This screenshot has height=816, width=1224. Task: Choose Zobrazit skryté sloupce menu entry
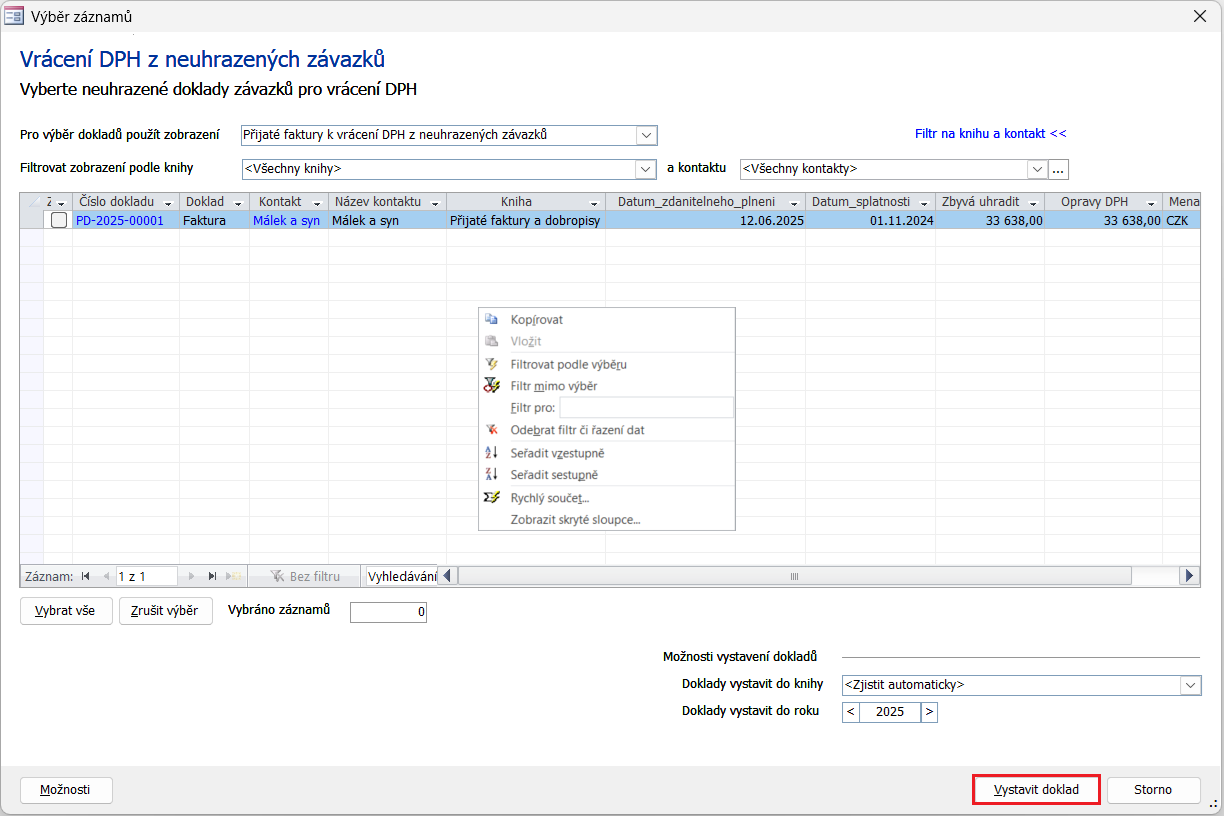607,520
